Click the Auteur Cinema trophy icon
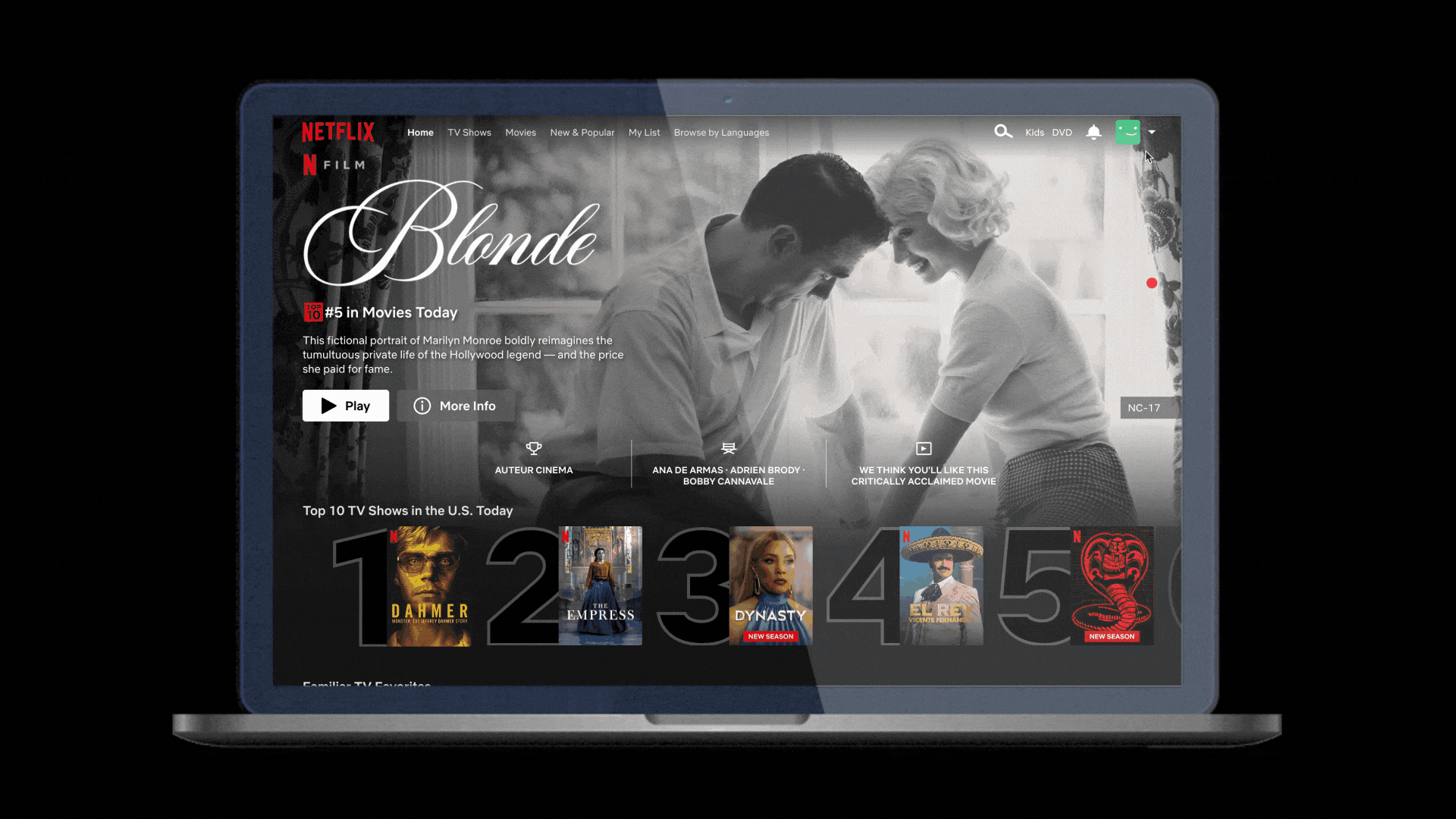Image resolution: width=1456 pixels, height=819 pixels. point(534,448)
